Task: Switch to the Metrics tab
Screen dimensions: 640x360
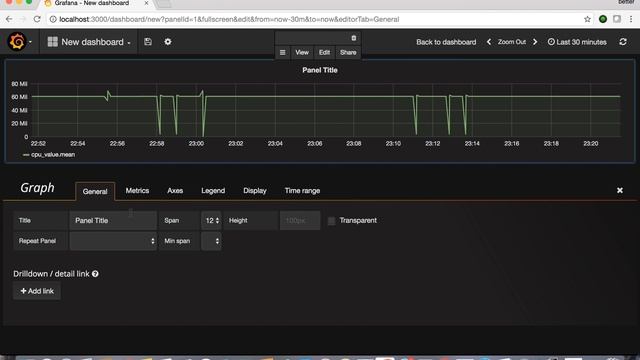Action: point(137,191)
